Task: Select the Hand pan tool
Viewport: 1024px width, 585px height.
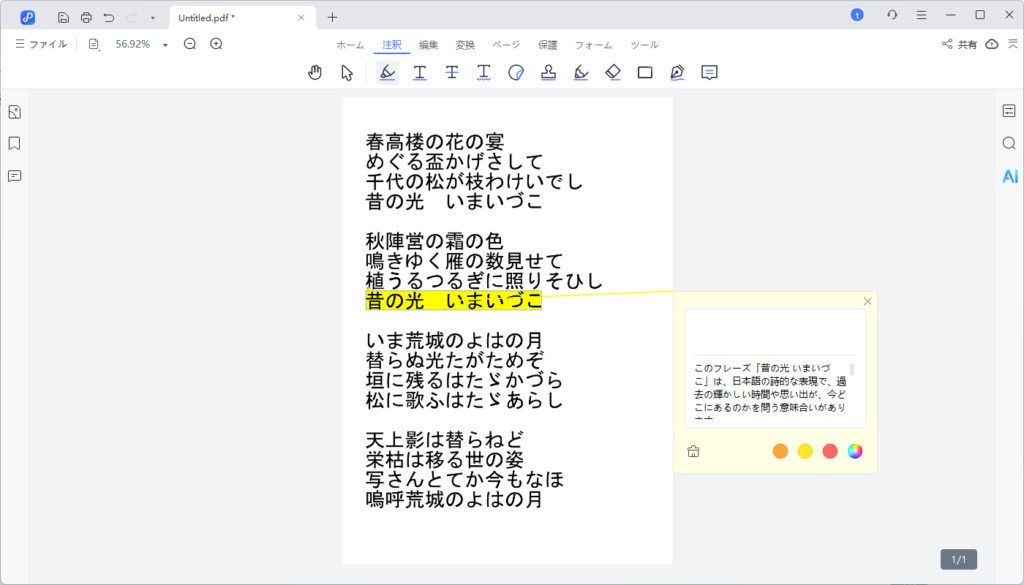Action: tap(315, 72)
